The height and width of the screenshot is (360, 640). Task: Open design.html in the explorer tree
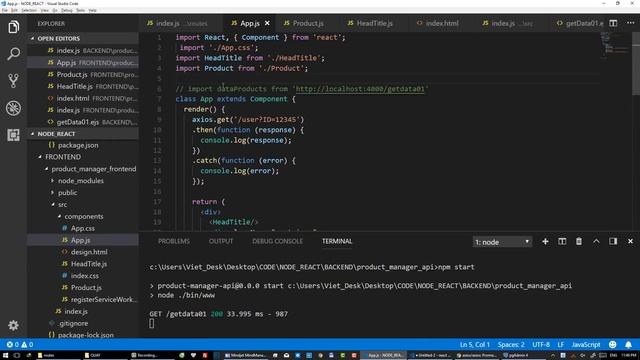click(83, 252)
